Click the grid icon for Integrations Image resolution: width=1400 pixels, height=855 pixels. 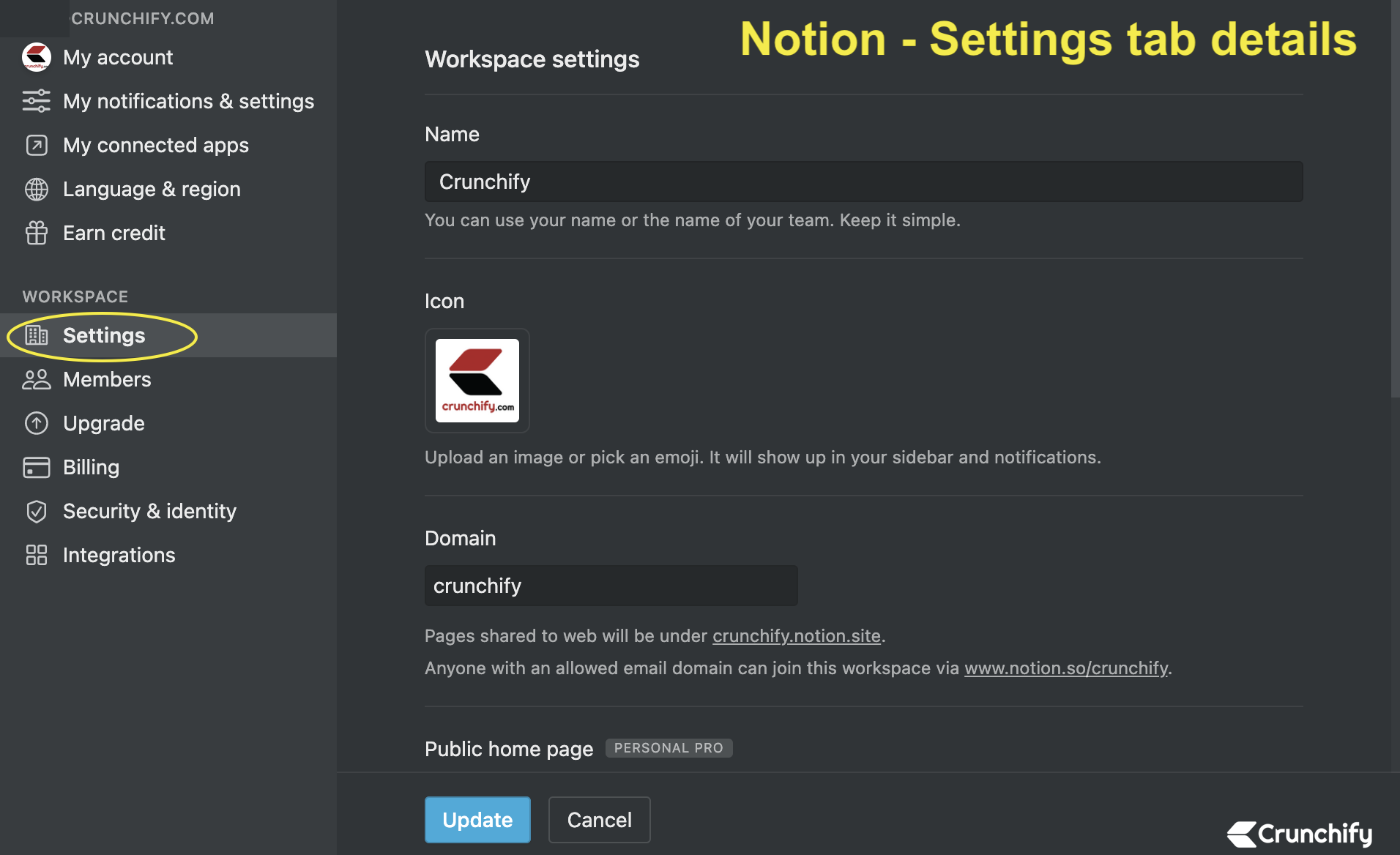tap(37, 555)
